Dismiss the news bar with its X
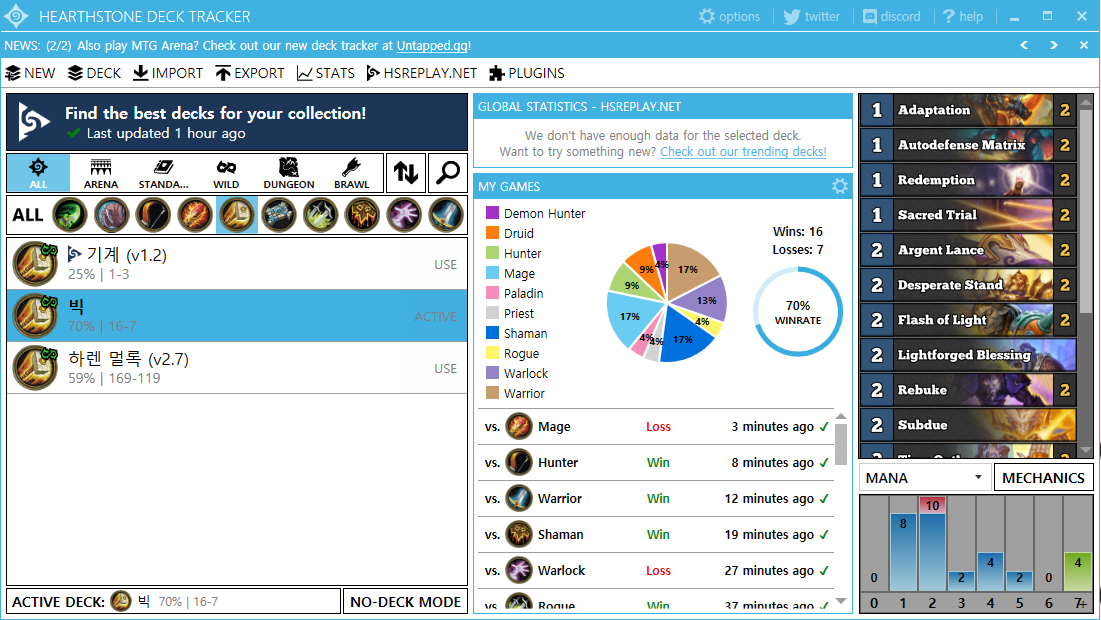This screenshot has height=620, width=1101. 1083,45
